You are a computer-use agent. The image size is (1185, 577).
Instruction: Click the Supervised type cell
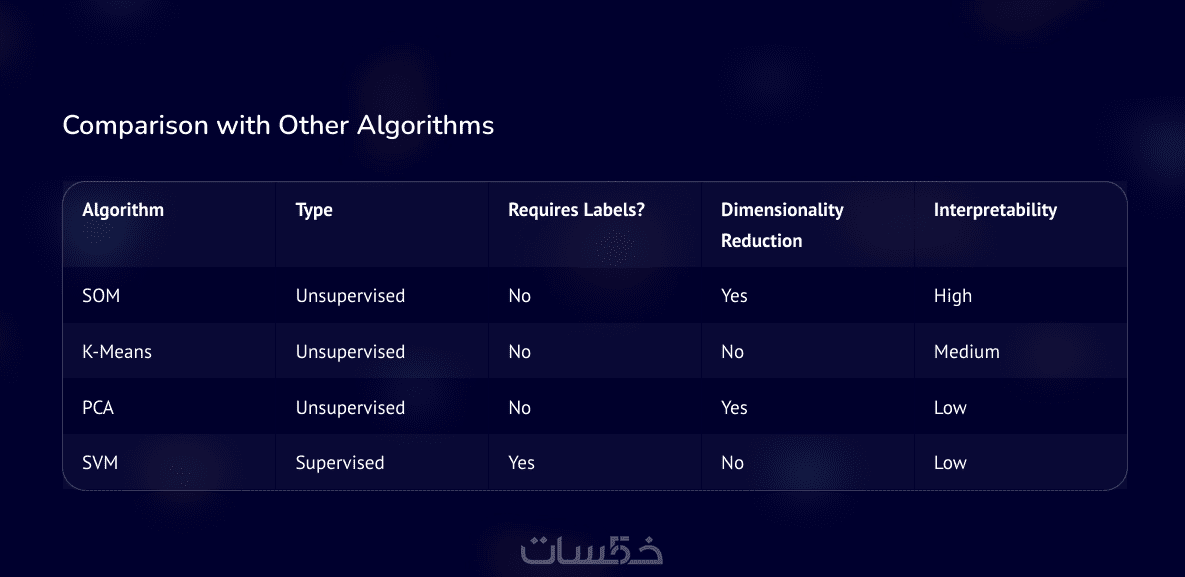340,463
